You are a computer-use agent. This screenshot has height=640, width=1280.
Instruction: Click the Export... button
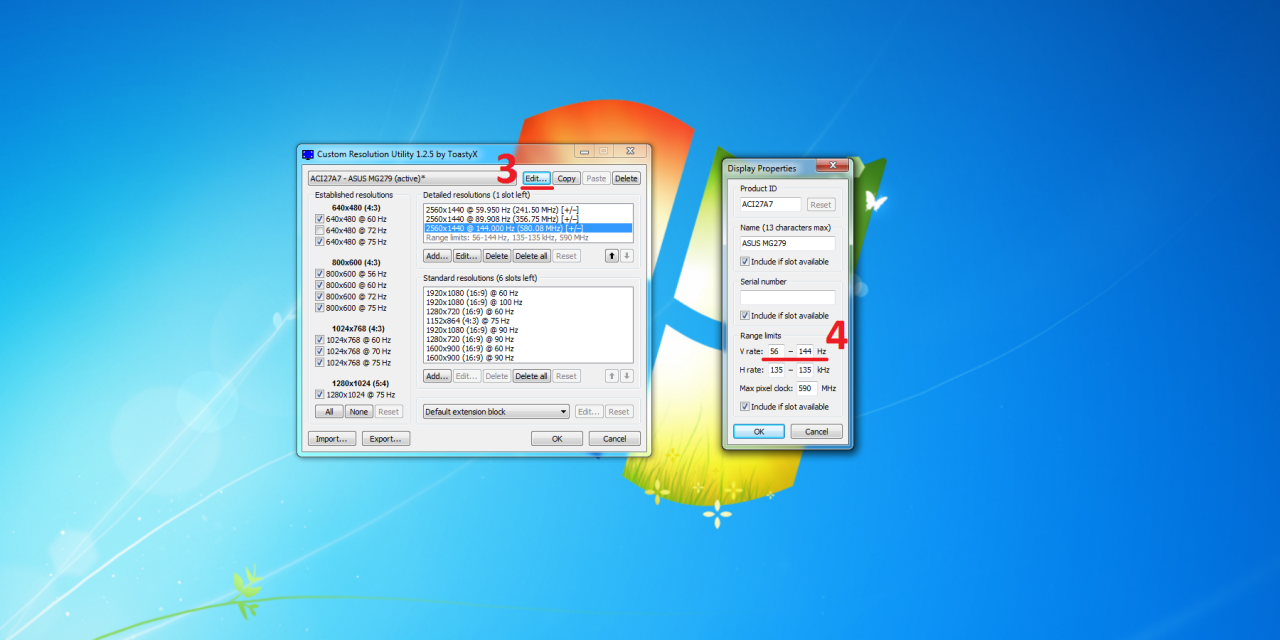tap(386, 439)
